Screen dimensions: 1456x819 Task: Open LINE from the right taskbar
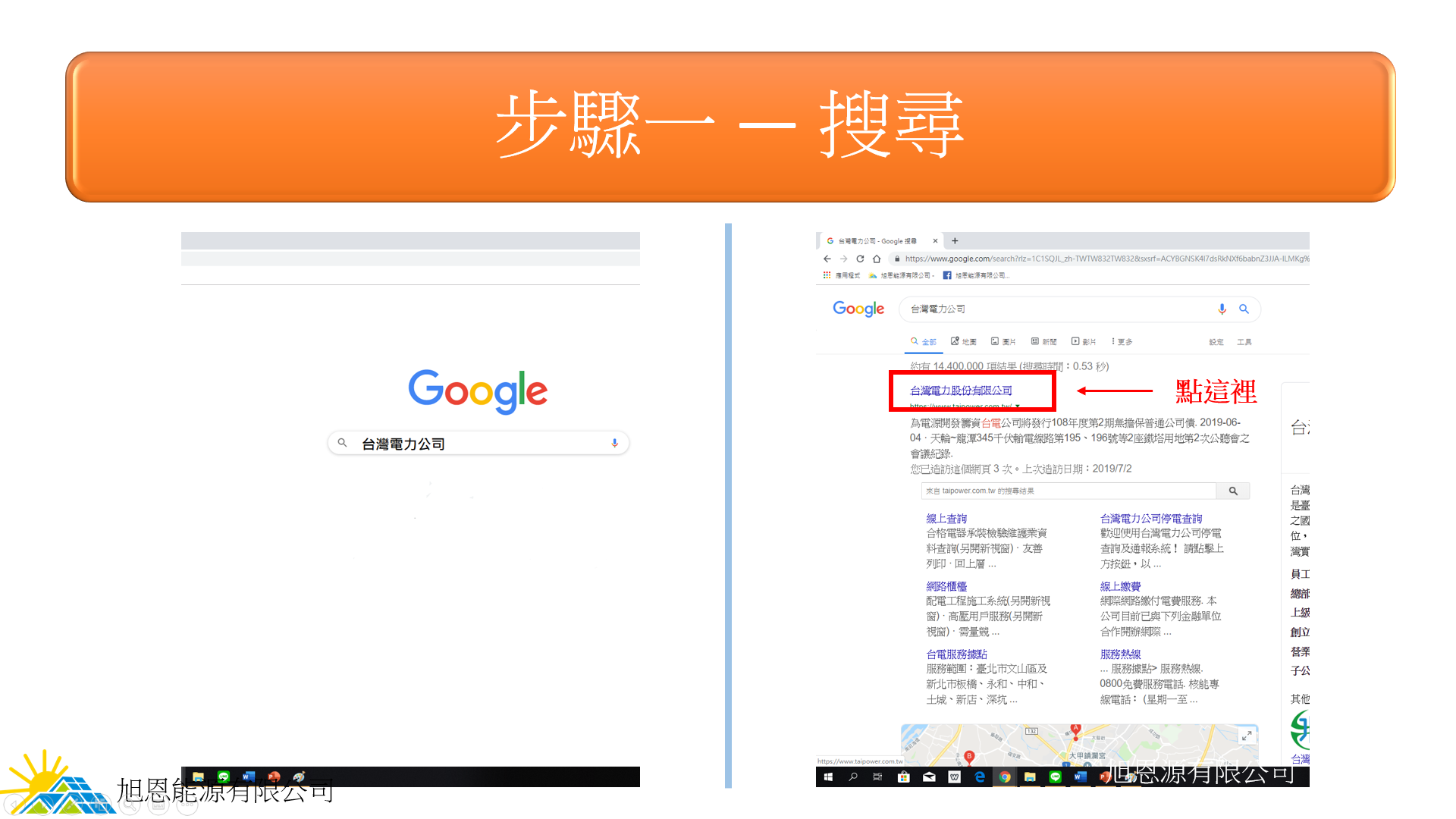(x=1056, y=777)
